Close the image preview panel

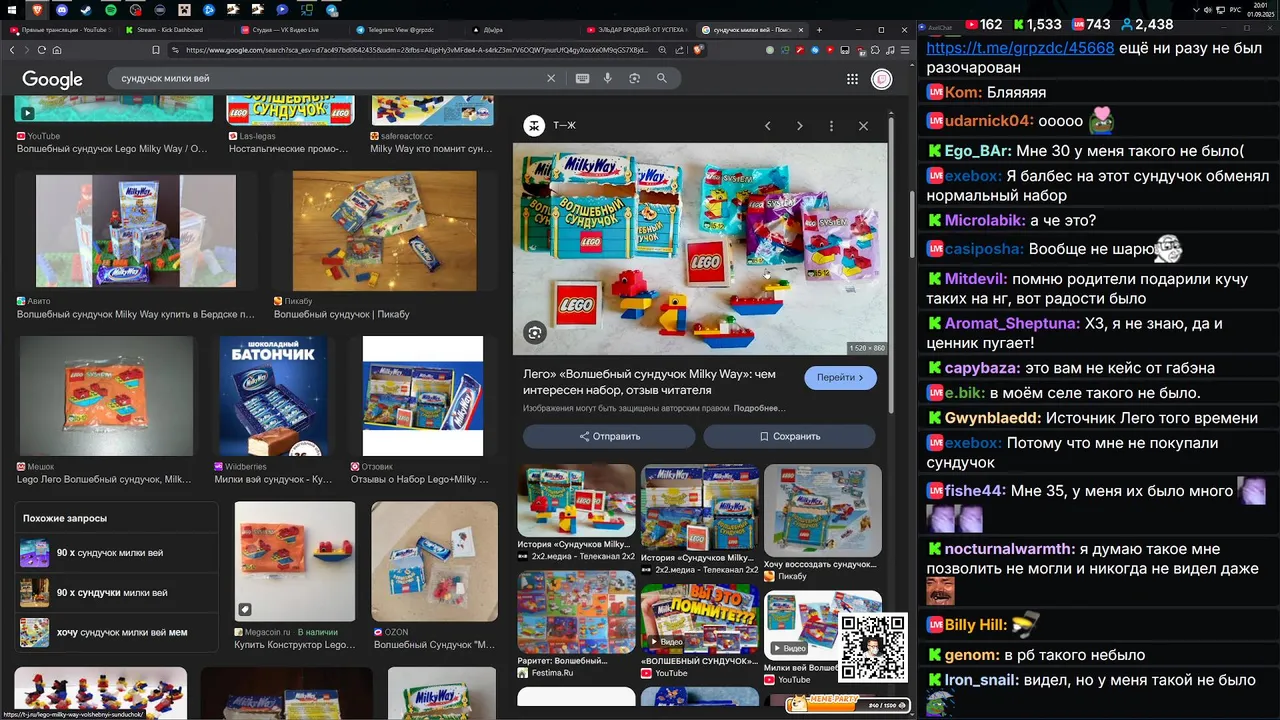coord(863,126)
